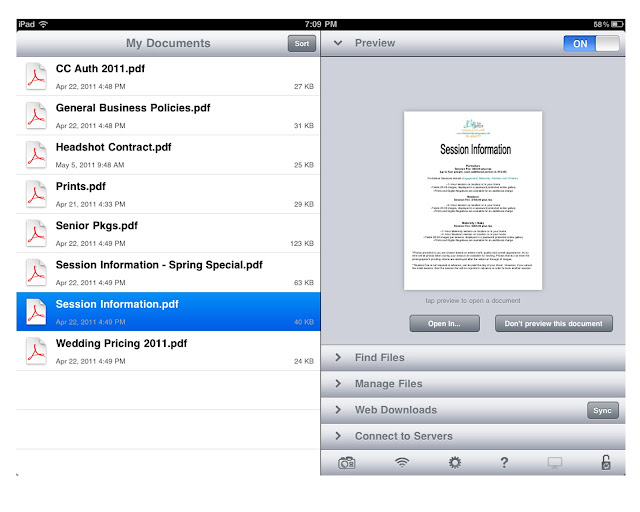Tap the 7:09 PM clock in status bar
This screenshot has width=640, height=512.
click(321, 24)
